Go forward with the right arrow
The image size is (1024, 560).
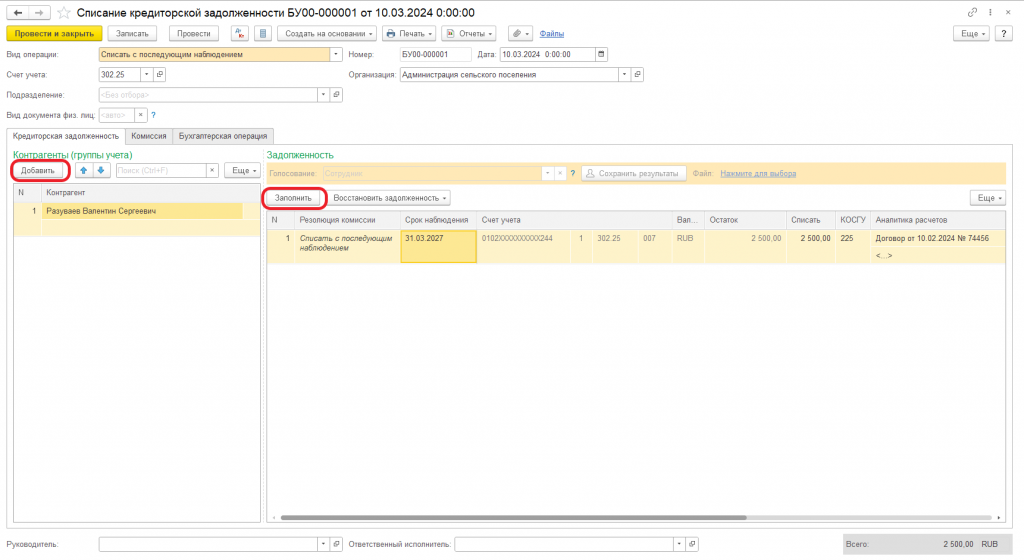click(x=39, y=12)
